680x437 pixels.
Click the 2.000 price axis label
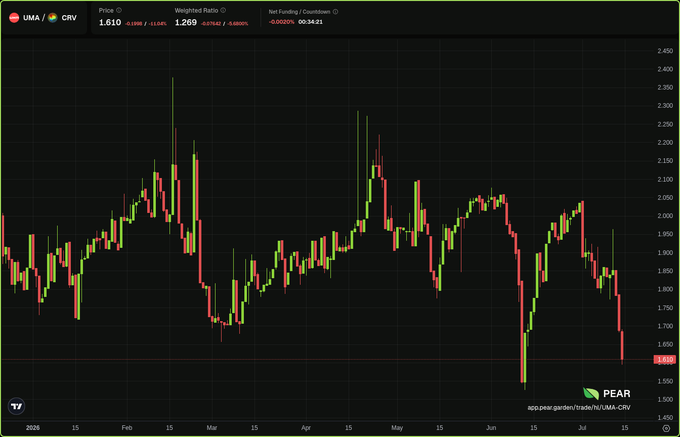[x=665, y=216]
